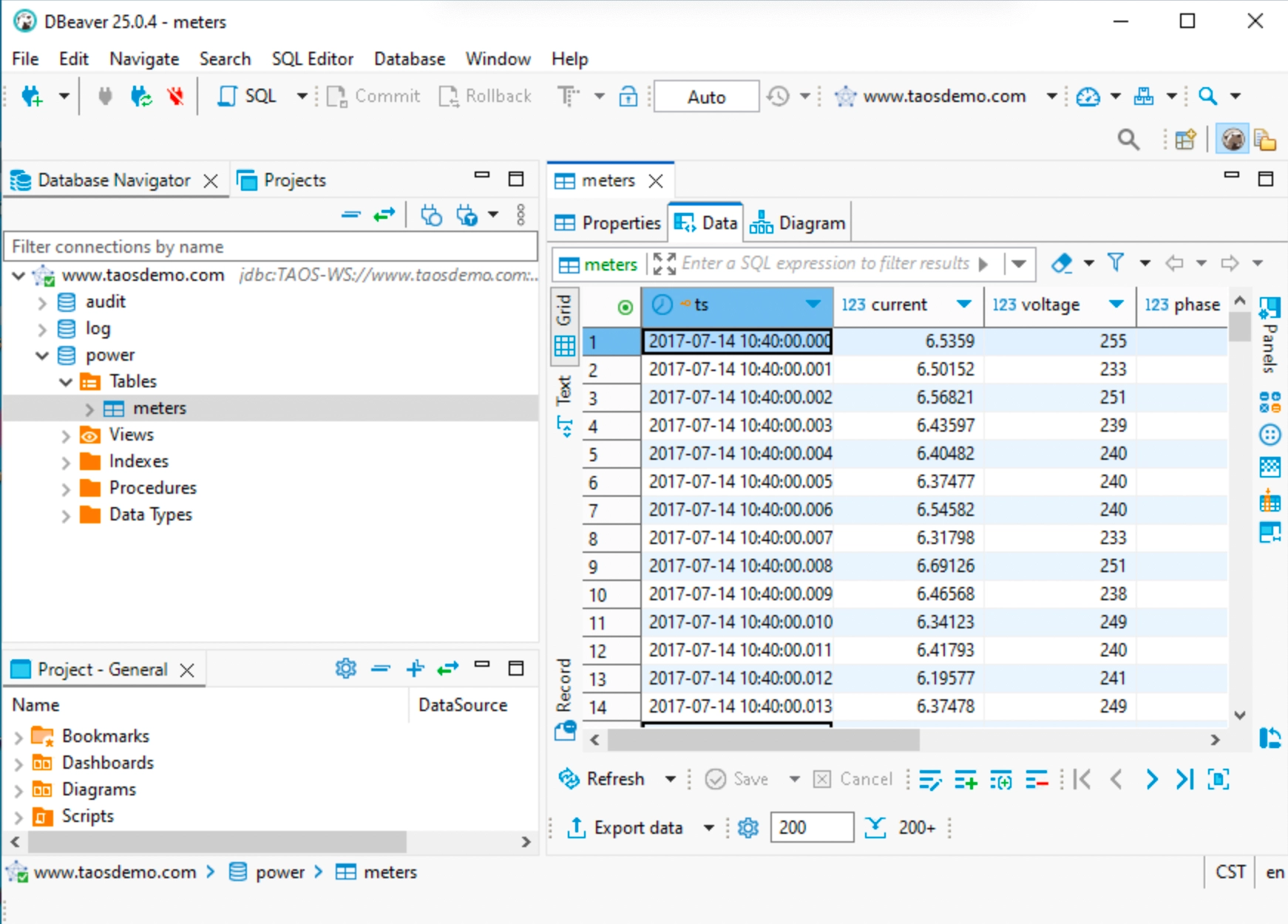The width and height of the screenshot is (1288, 924).
Task: Click the add row icon below grid
Action: tap(966, 779)
